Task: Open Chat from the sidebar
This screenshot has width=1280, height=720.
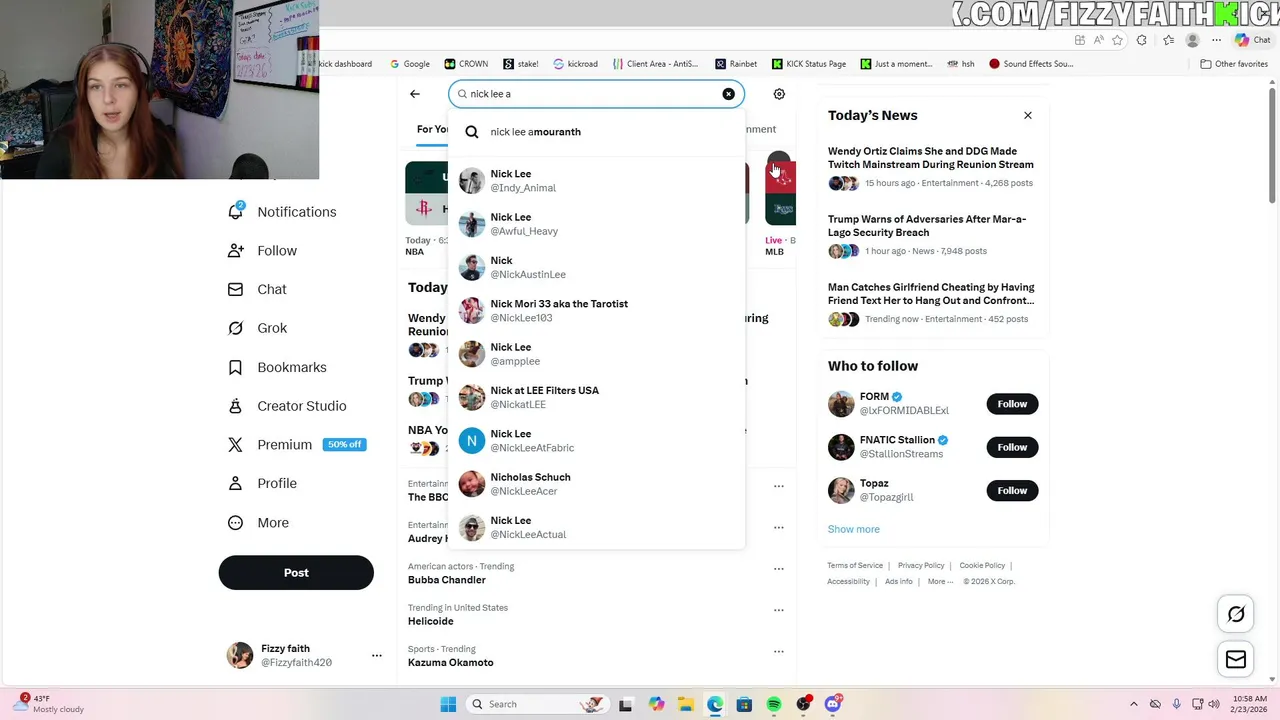Action: [257, 290]
